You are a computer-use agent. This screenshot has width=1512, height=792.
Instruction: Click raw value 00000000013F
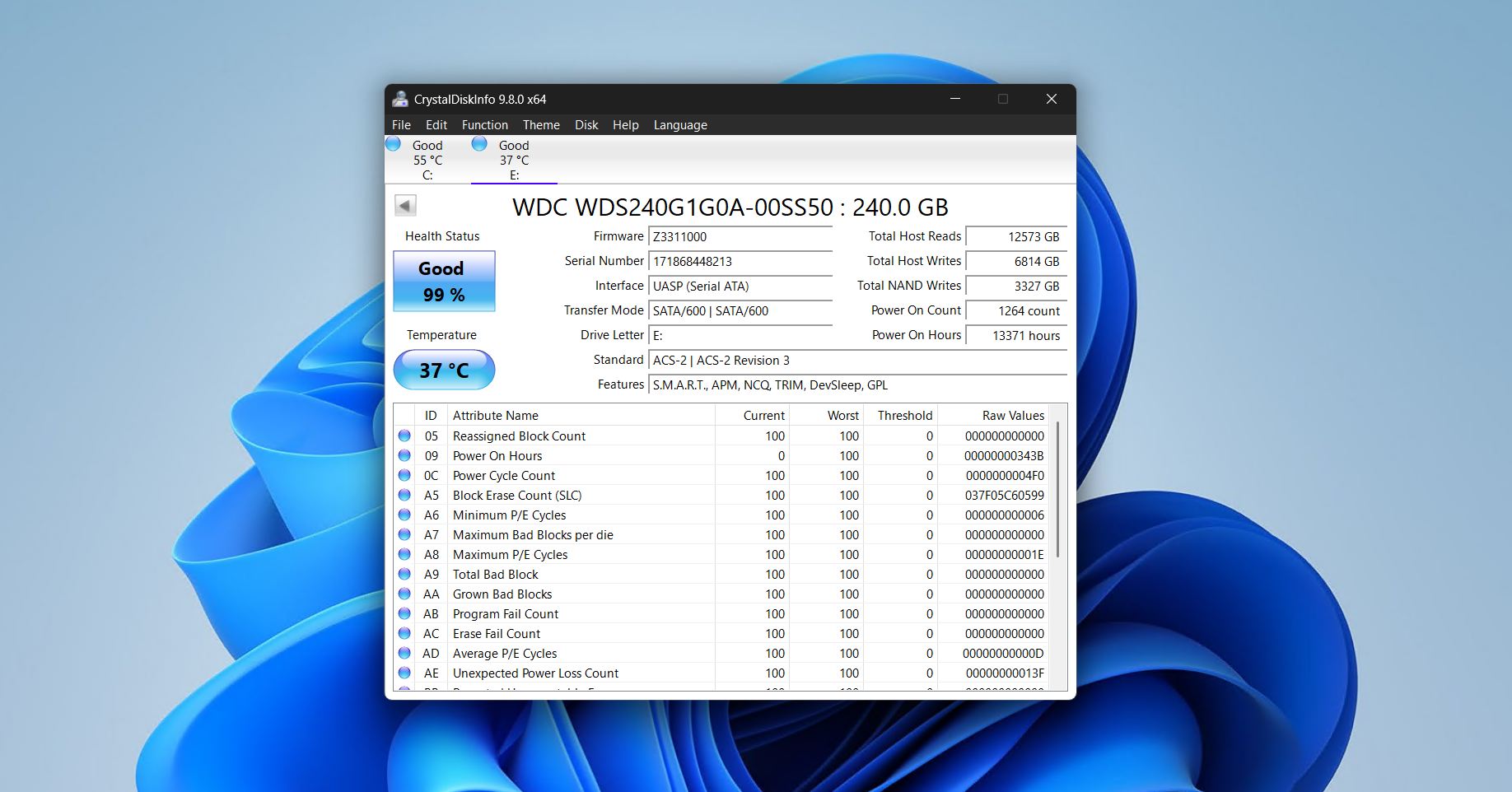[x=1005, y=673]
